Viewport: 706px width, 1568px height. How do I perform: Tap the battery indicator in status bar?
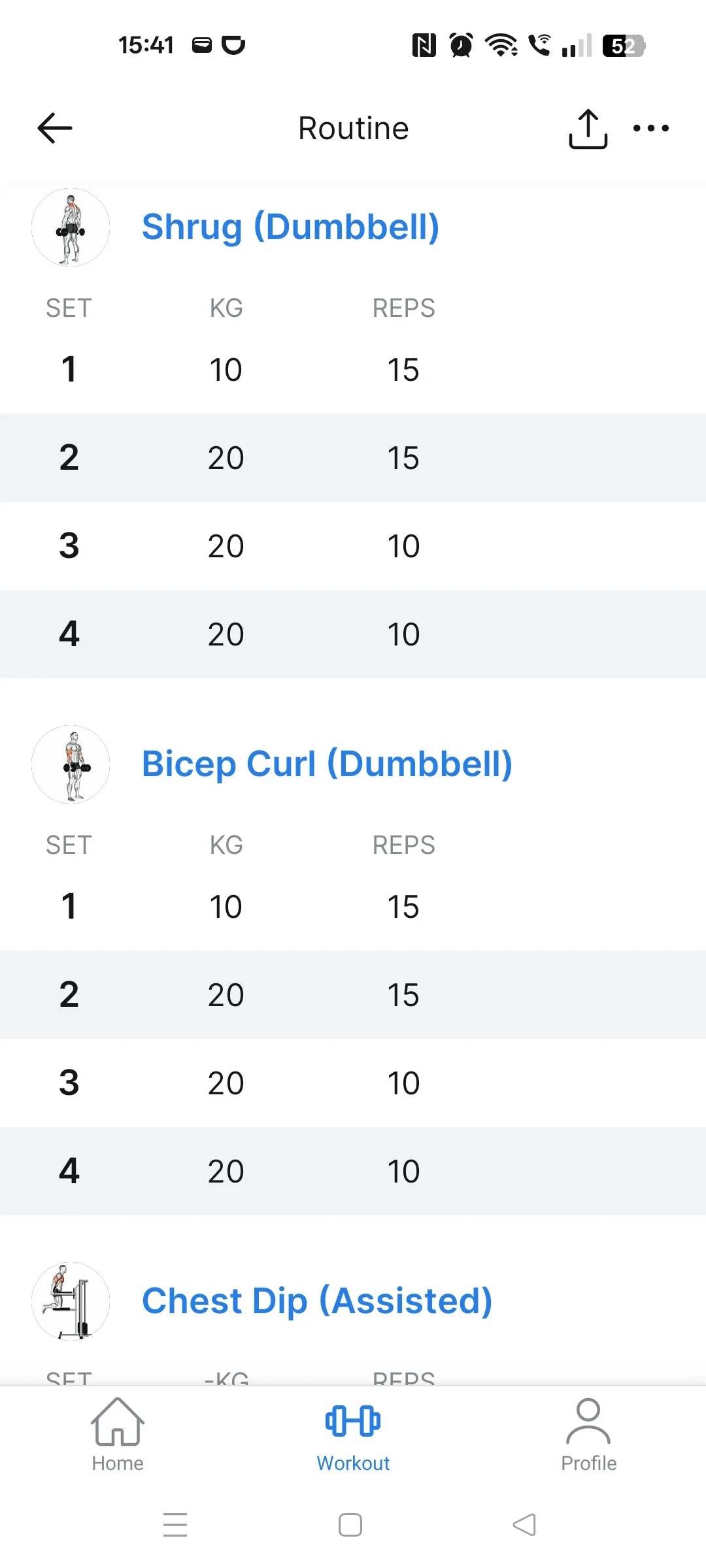coord(623,46)
